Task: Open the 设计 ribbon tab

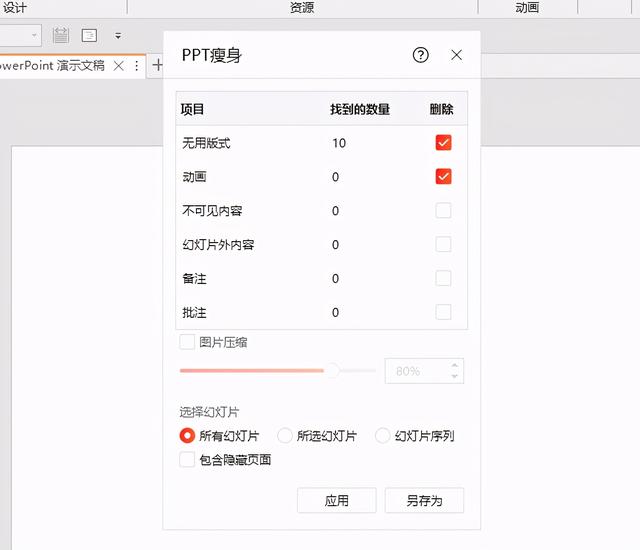Action: (15, 7)
